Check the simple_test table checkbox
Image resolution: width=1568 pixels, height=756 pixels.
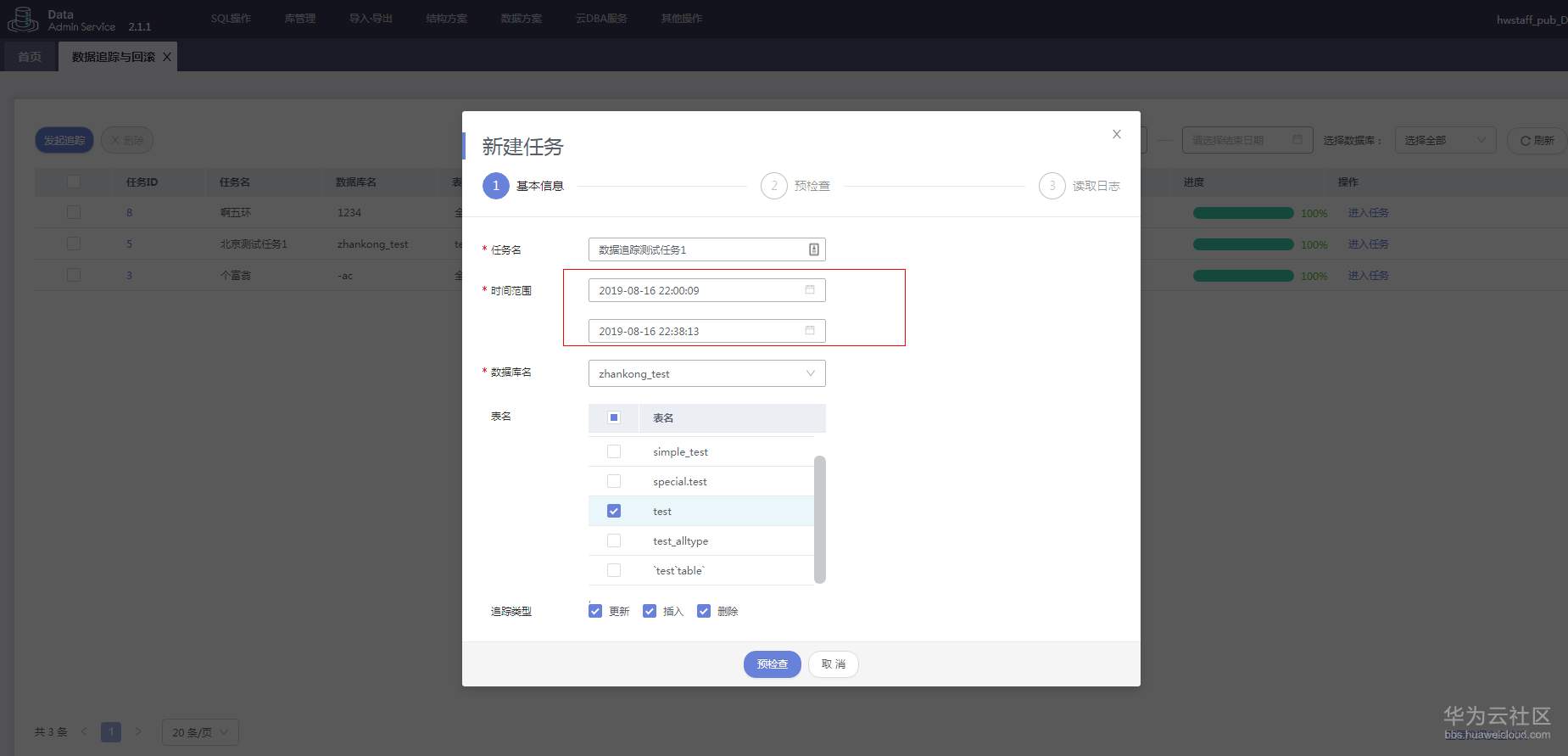(614, 451)
